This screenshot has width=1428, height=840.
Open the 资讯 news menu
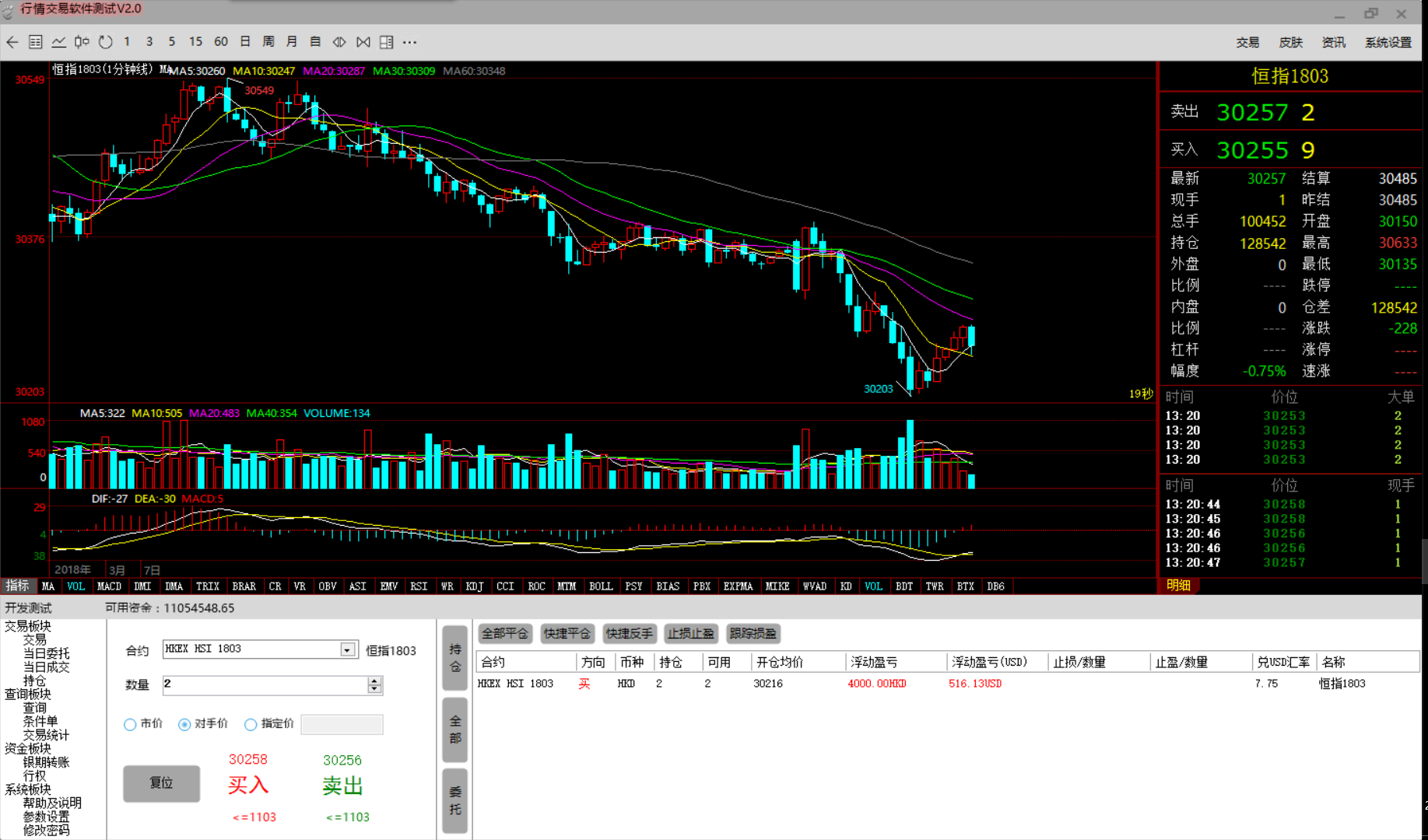[1334, 43]
